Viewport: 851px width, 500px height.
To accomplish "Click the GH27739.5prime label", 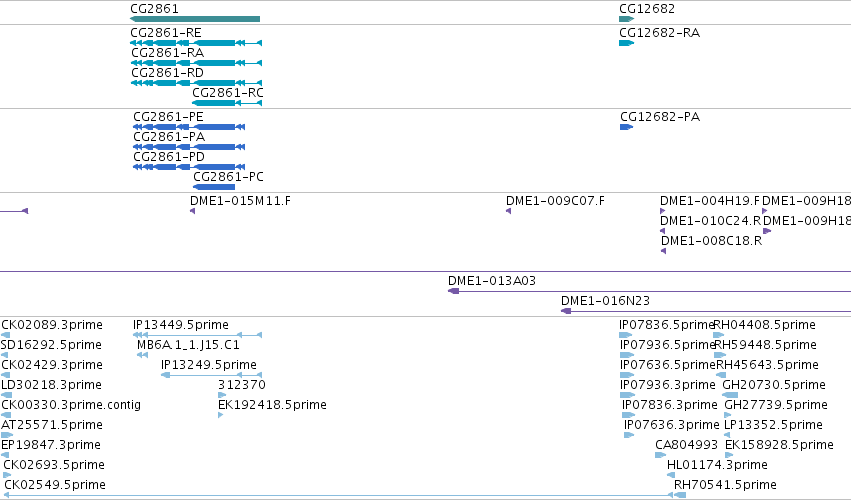I will click(x=776, y=404).
